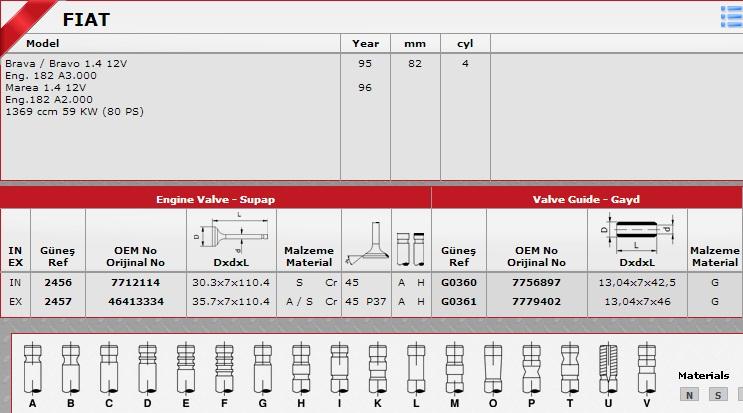Click valve stem tip type H icon
Viewport: 743px width, 413px height.
point(301,368)
